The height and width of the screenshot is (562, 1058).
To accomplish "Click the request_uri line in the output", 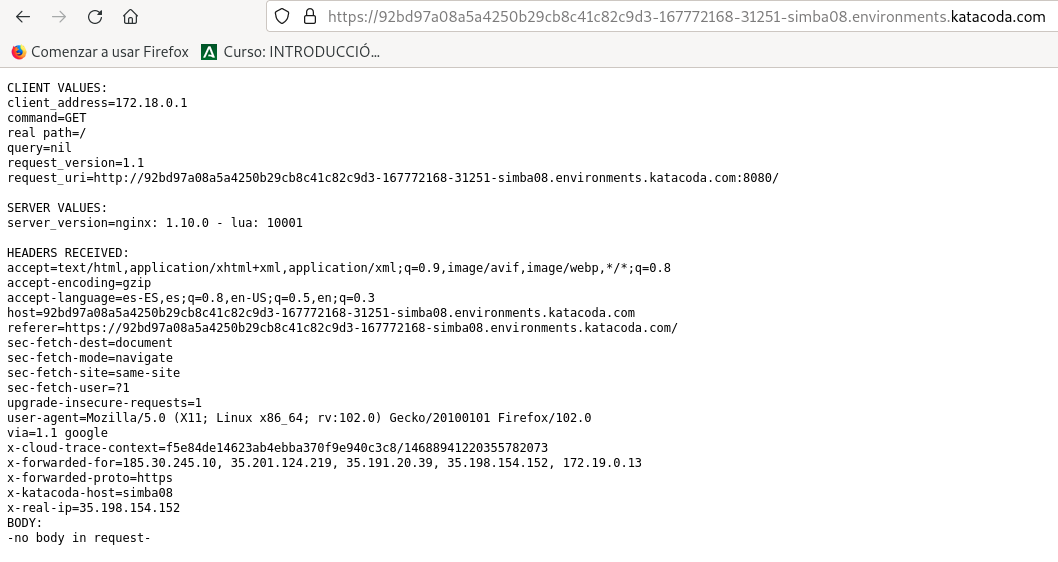I will click(x=392, y=178).
